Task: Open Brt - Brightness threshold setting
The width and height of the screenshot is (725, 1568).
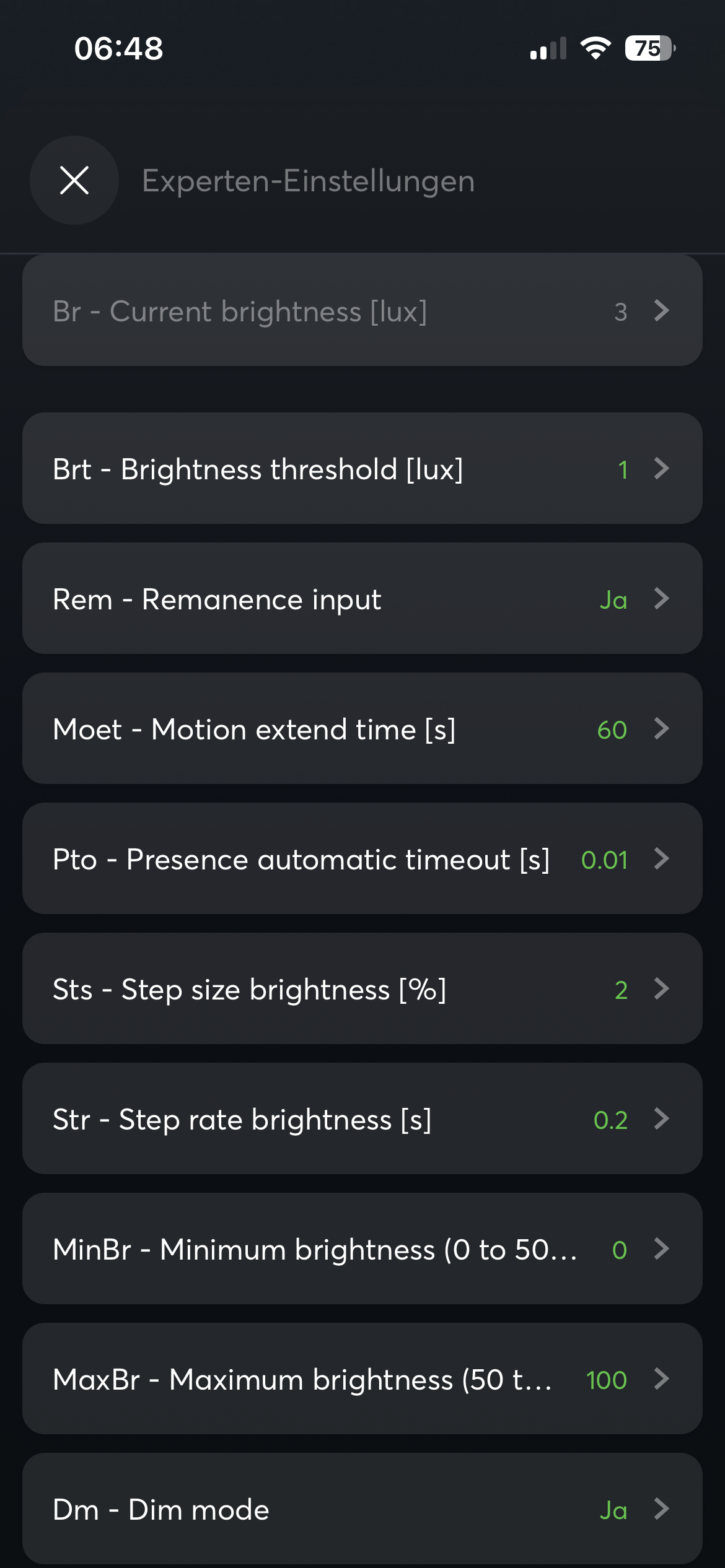Action: pyautogui.click(x=258, y=469)
